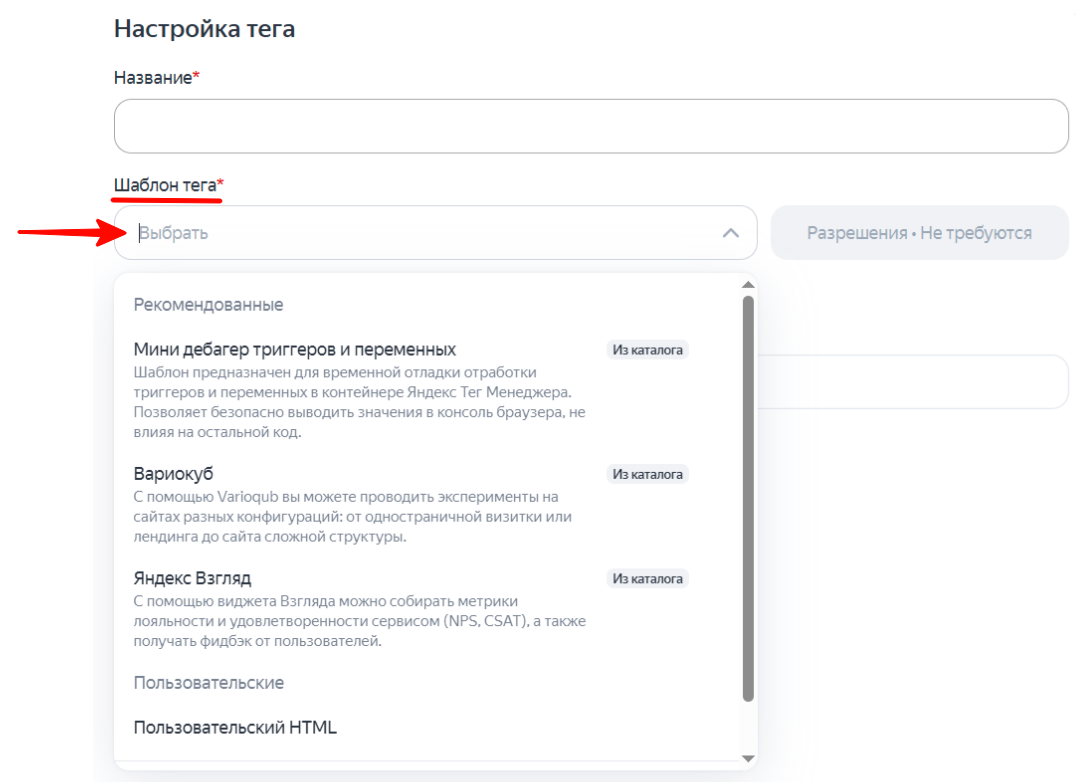
Task: Select Пользовательский HTML template
Action: pyautogui.click(x=235, y=727)
